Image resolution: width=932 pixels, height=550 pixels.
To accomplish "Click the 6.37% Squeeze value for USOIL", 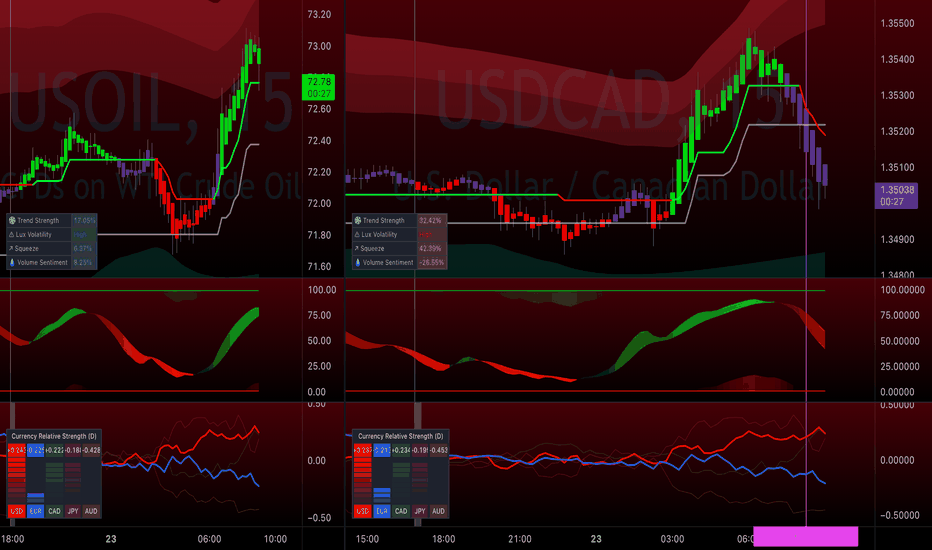I will [x=84, y=249].
